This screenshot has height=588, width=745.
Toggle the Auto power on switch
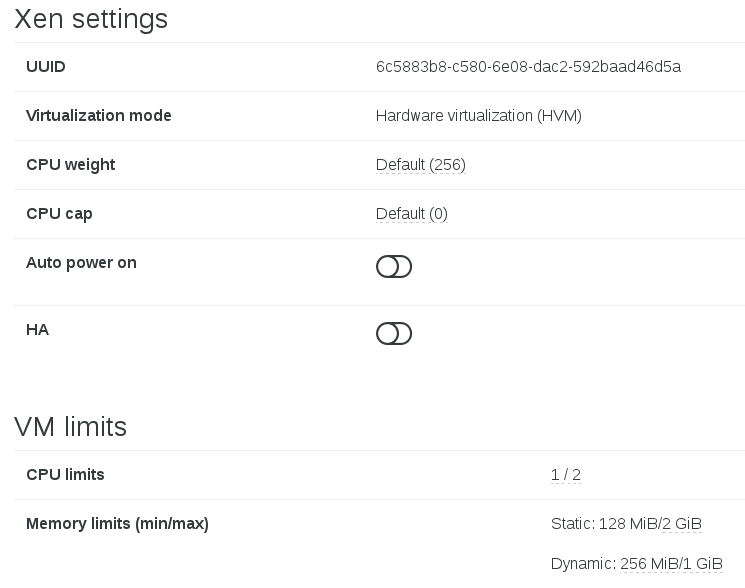click(x=394, y=266)
